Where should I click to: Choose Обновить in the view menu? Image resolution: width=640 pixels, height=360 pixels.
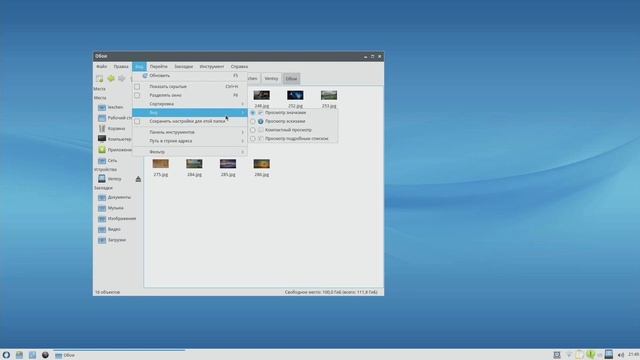coord(190,76)
